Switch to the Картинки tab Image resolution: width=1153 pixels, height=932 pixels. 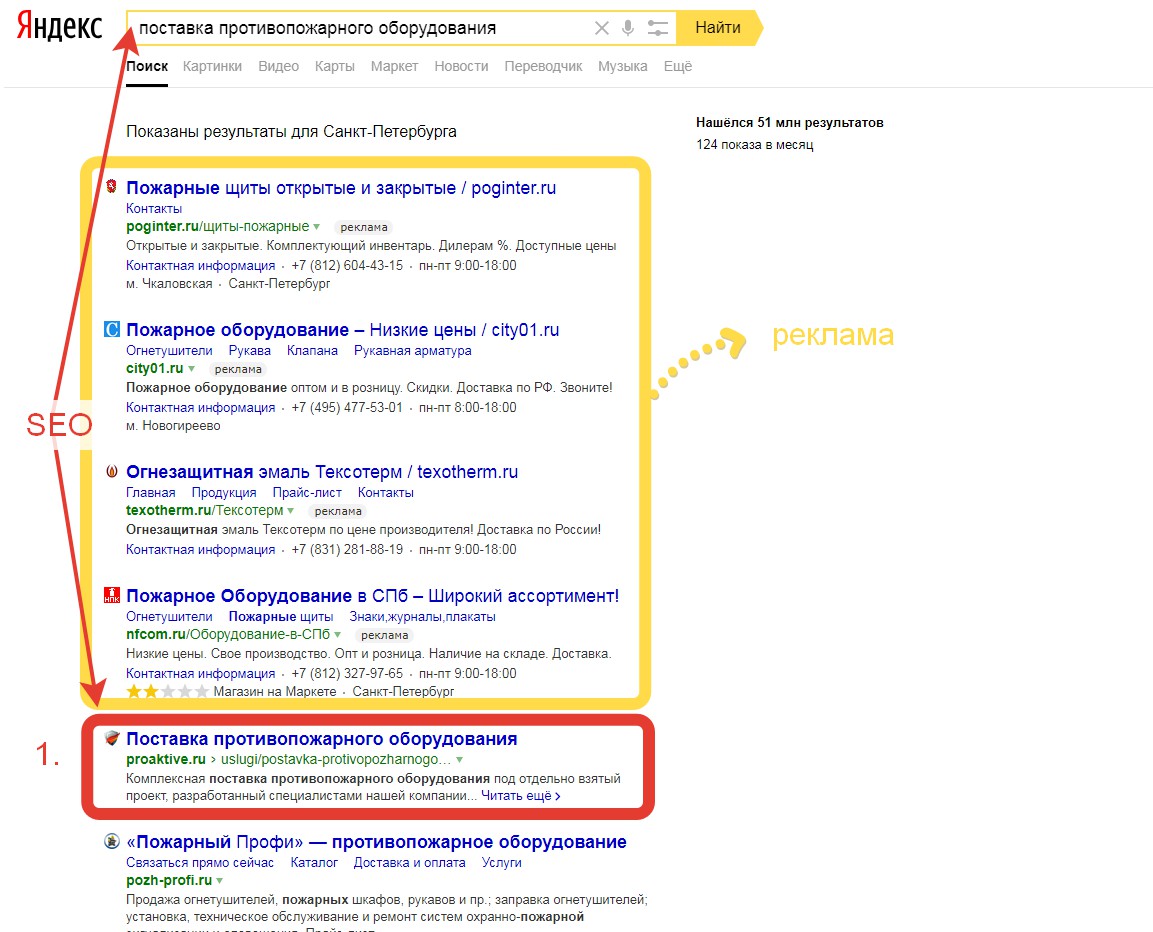[x=212, y=66]
